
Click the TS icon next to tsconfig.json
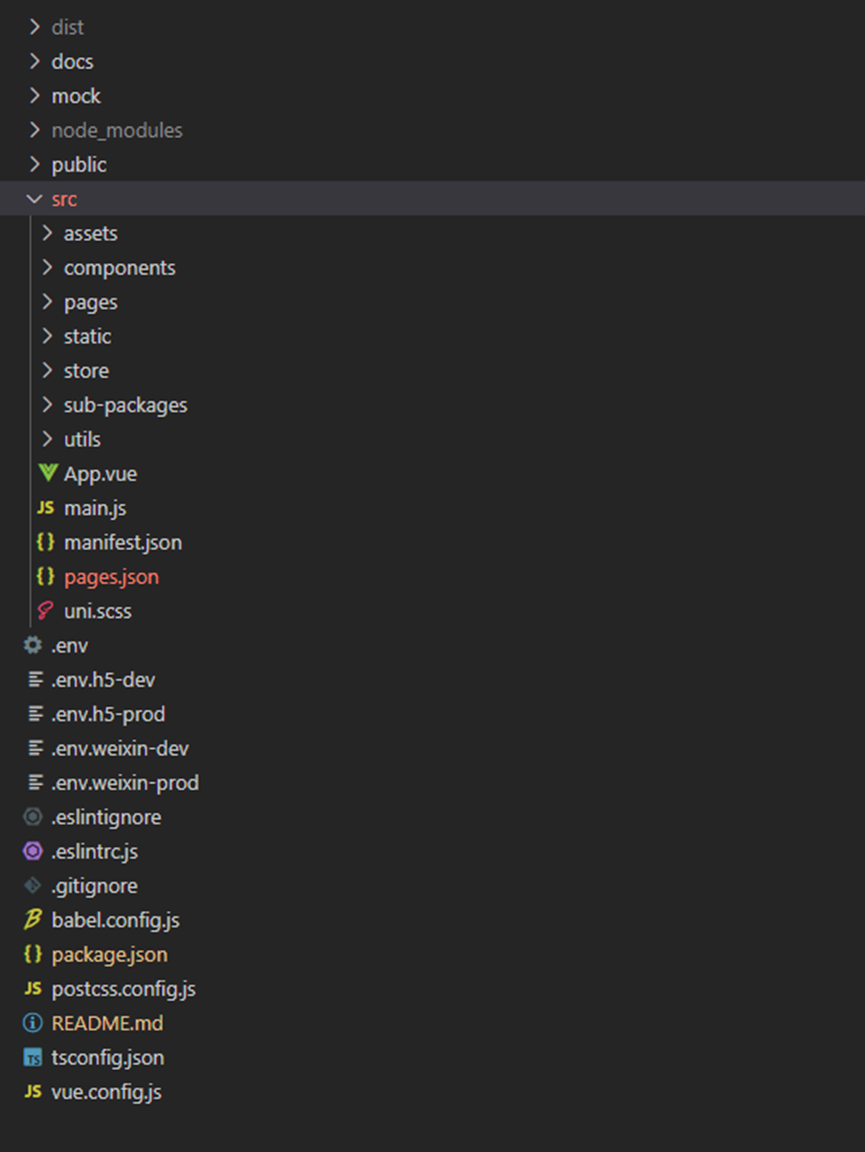point(33,1058)
